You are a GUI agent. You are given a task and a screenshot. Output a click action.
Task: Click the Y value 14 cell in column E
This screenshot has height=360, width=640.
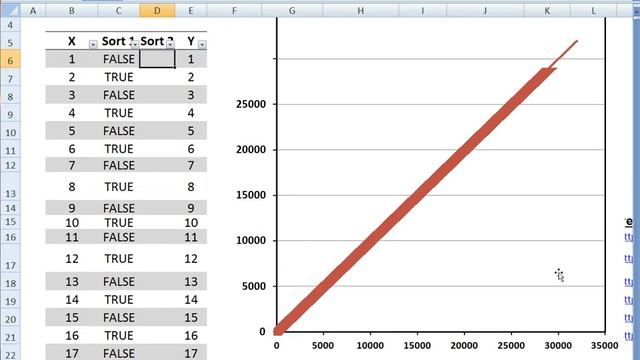pos(191,300)
